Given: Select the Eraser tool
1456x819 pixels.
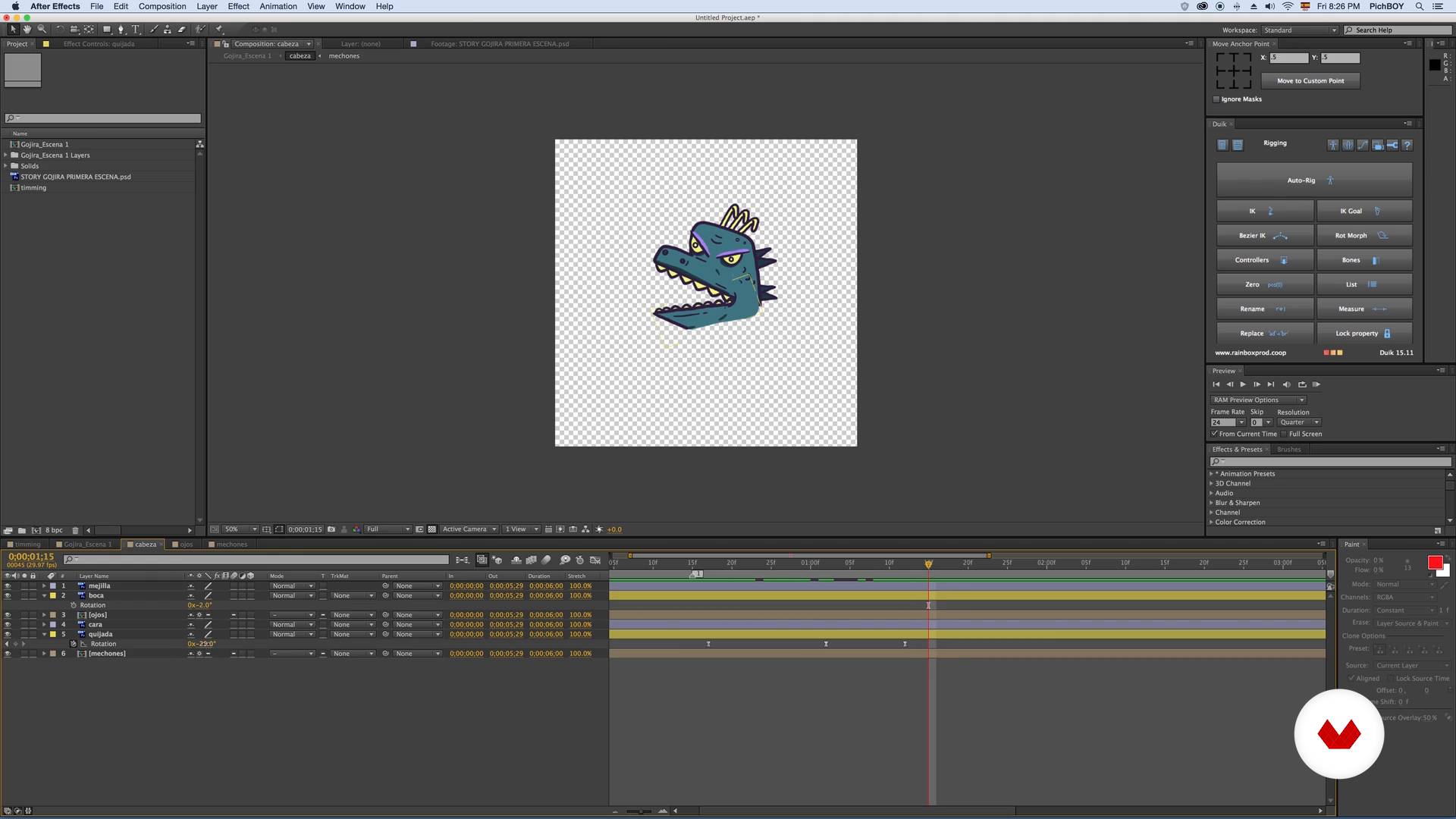Looking at the screenshot, I should coord(181,30).
